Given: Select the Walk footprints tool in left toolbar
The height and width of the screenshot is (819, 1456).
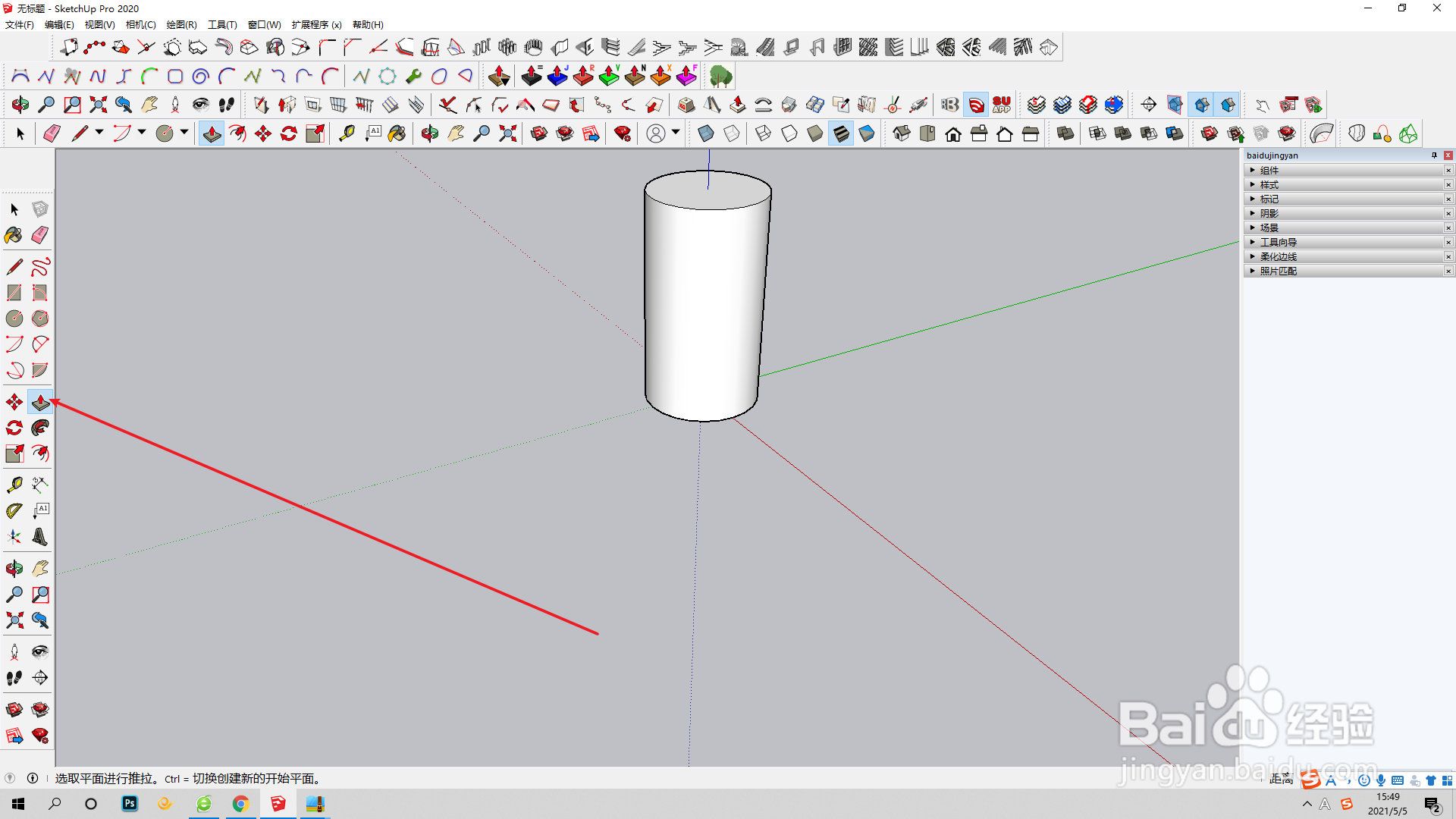Looking at the screenshot, I should [14, 678].
